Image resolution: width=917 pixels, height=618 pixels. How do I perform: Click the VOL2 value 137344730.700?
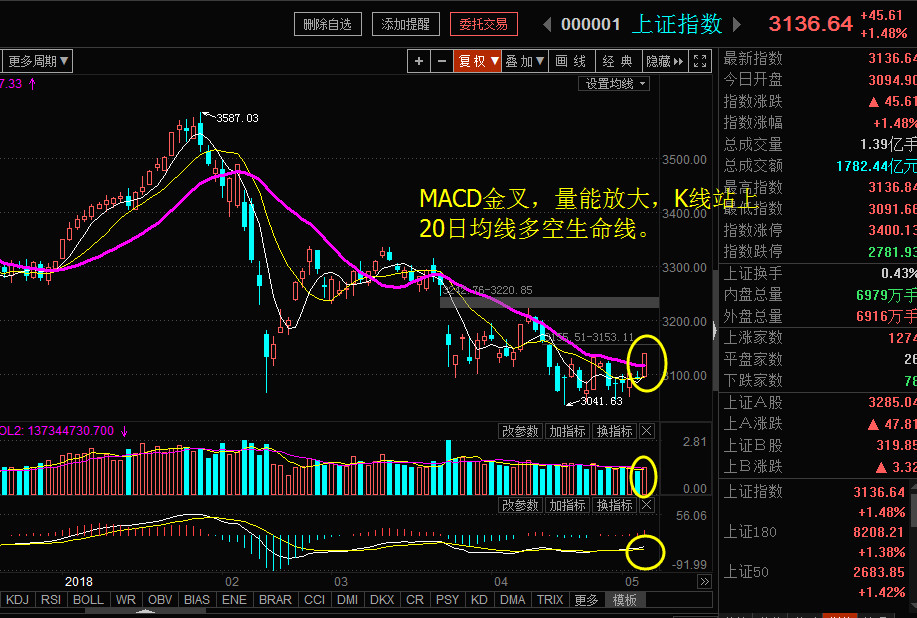(71, 431)
